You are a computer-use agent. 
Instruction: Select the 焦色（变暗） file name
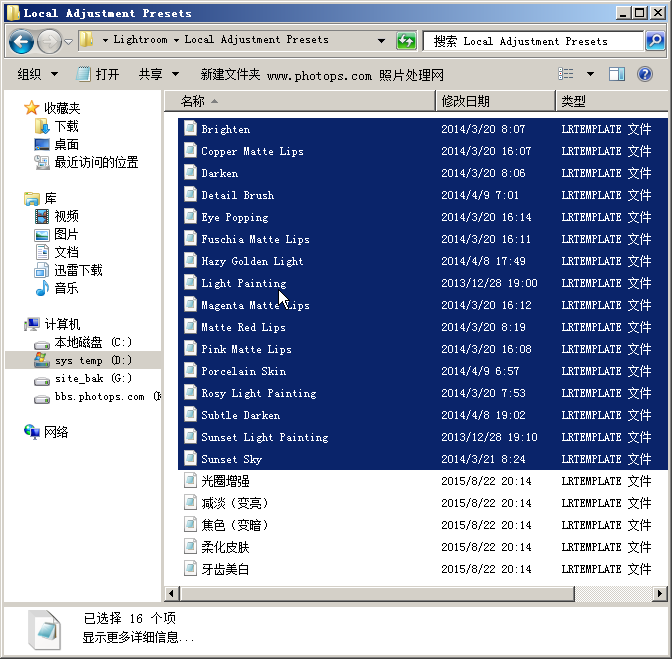point(235,525)
